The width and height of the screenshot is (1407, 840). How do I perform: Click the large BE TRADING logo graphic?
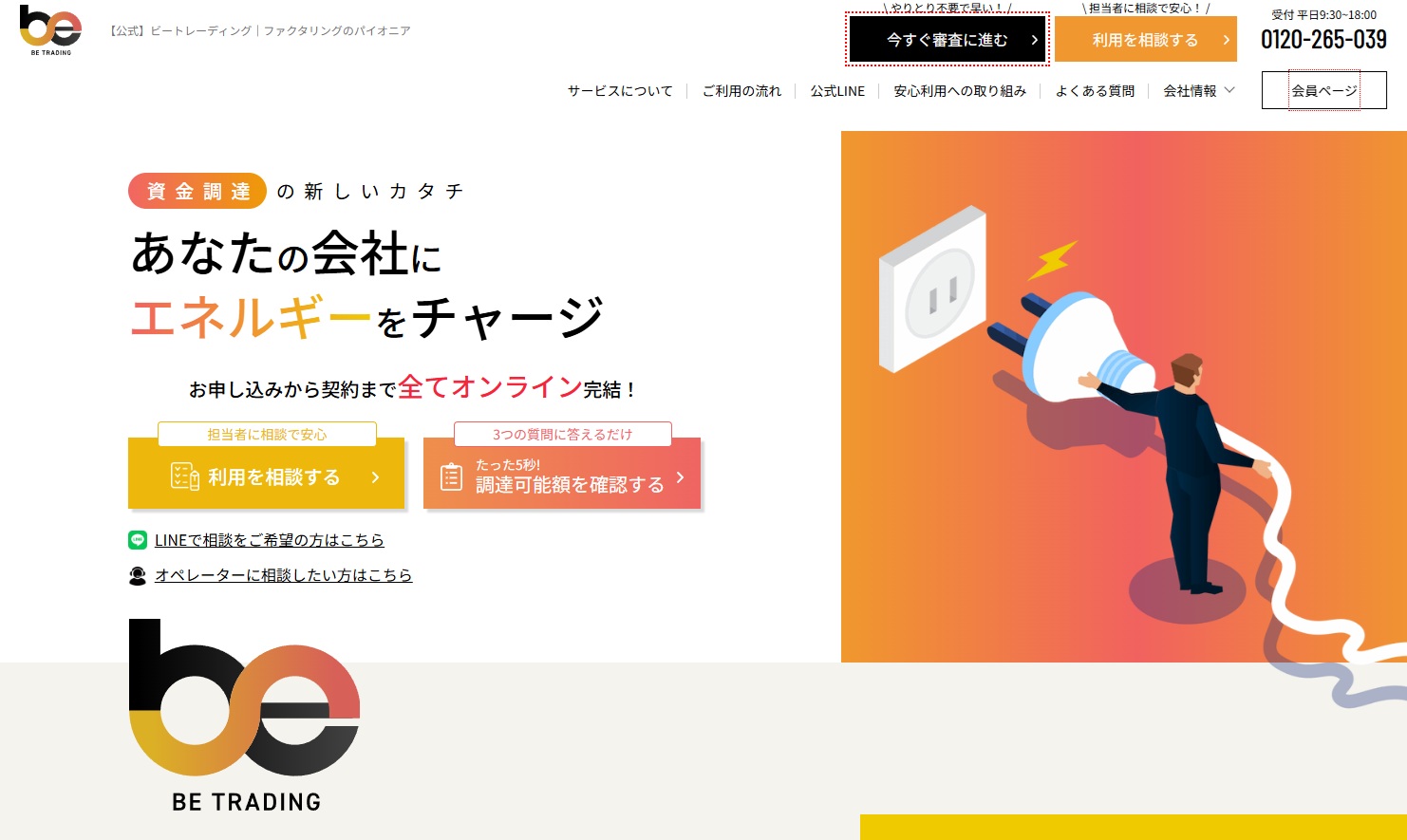click(x=245, y=717)
